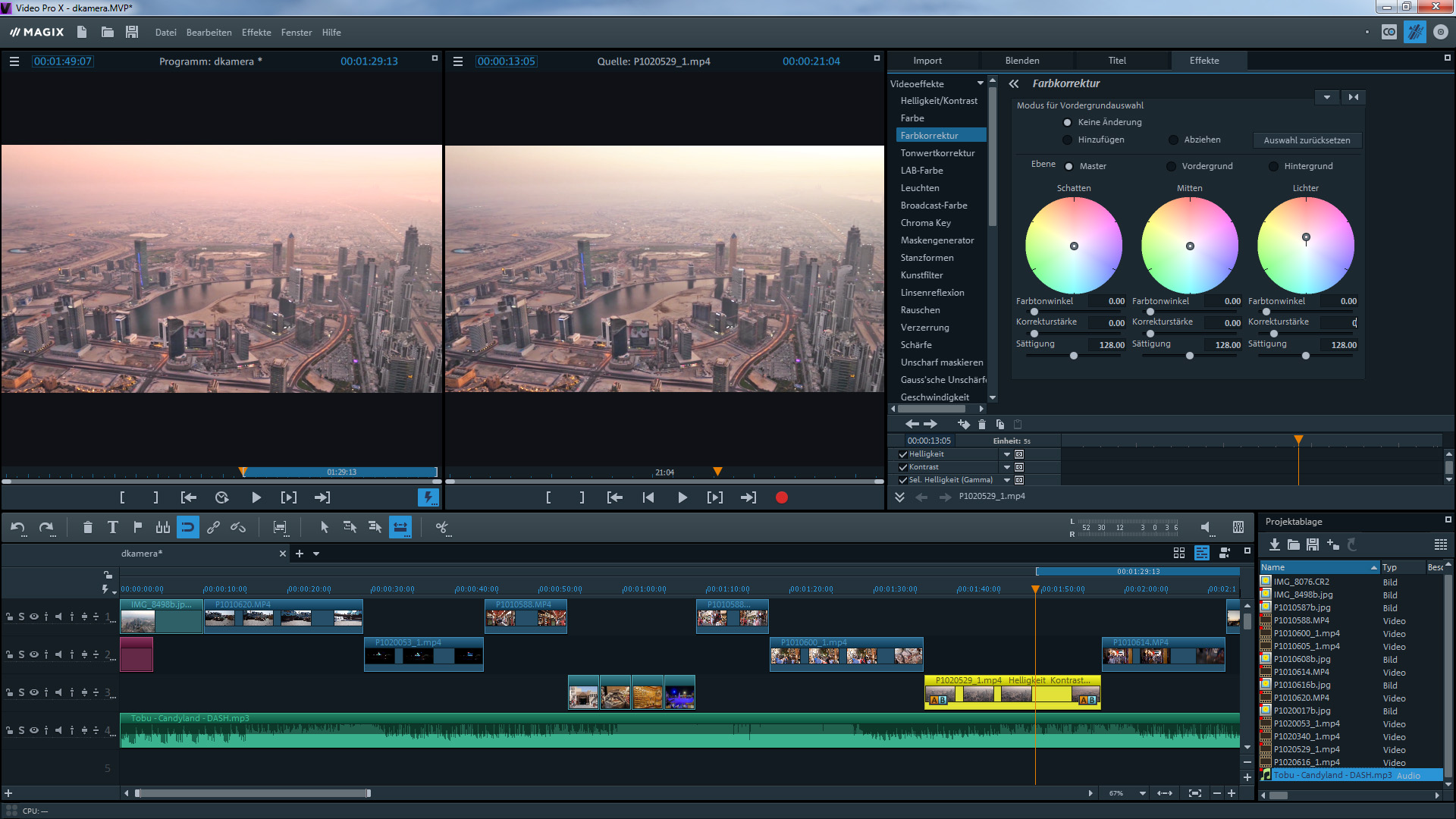Click the ungroup broken chain icon
Viewport: 1456px width, 819px height.
point(238,527)
